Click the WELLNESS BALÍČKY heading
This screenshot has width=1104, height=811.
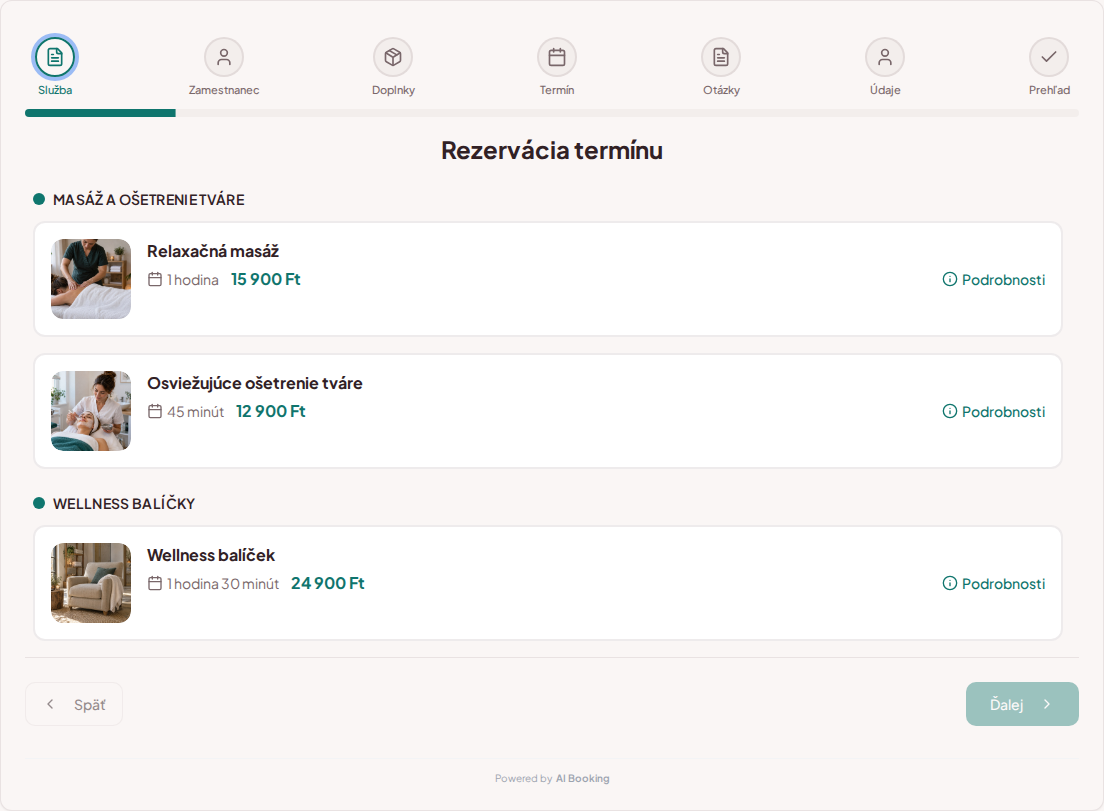tap(124, 504)
